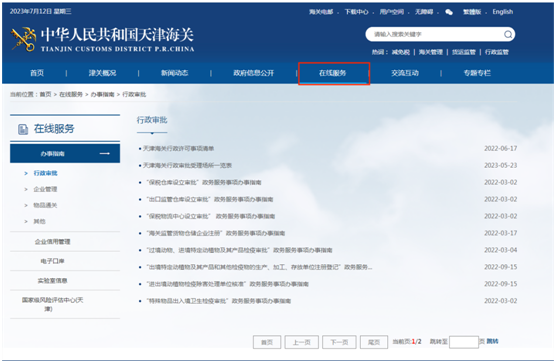Open the 首页 main navigation tab
This screenshot has width=556, height=363.
click(x=37, y=73)
